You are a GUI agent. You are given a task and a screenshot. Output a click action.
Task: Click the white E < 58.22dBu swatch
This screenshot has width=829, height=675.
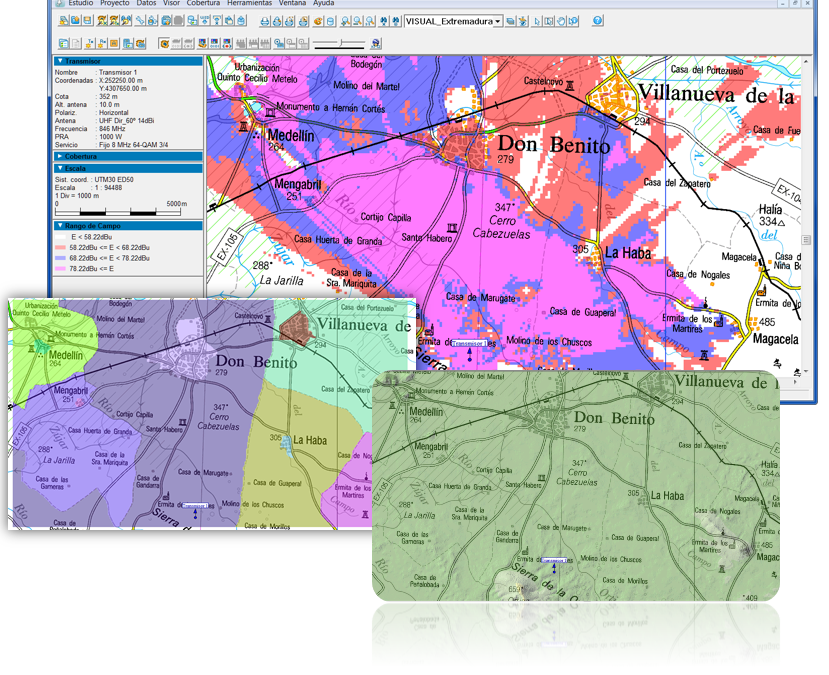click(x=60, y=237)
